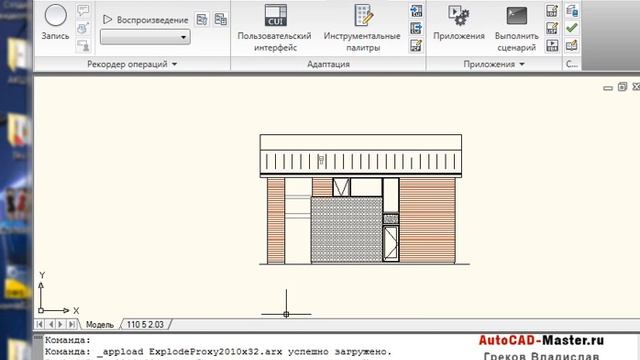Screen dimensions: 640x360
Task: Click the import customizations icon in Адаптация
Action: [416, 11]
